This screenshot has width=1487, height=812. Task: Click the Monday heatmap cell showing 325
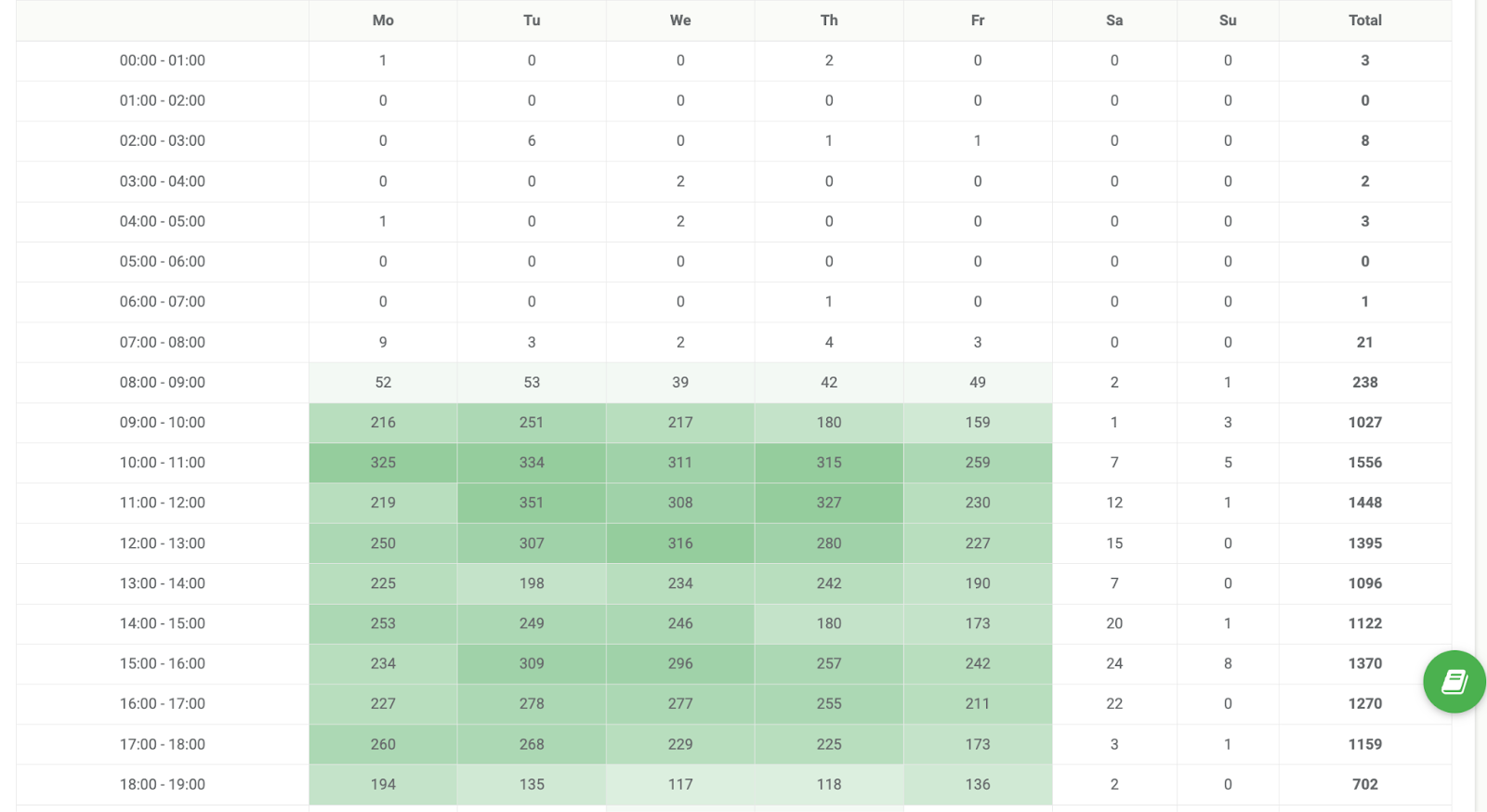click(383, 463)
